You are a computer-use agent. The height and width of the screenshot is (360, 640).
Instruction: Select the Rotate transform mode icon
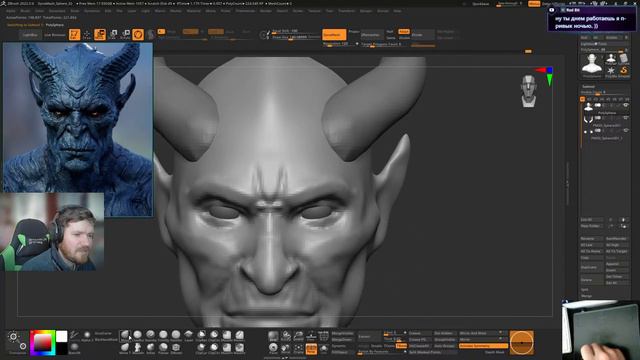pyautogui.click(x=125, y=35)
